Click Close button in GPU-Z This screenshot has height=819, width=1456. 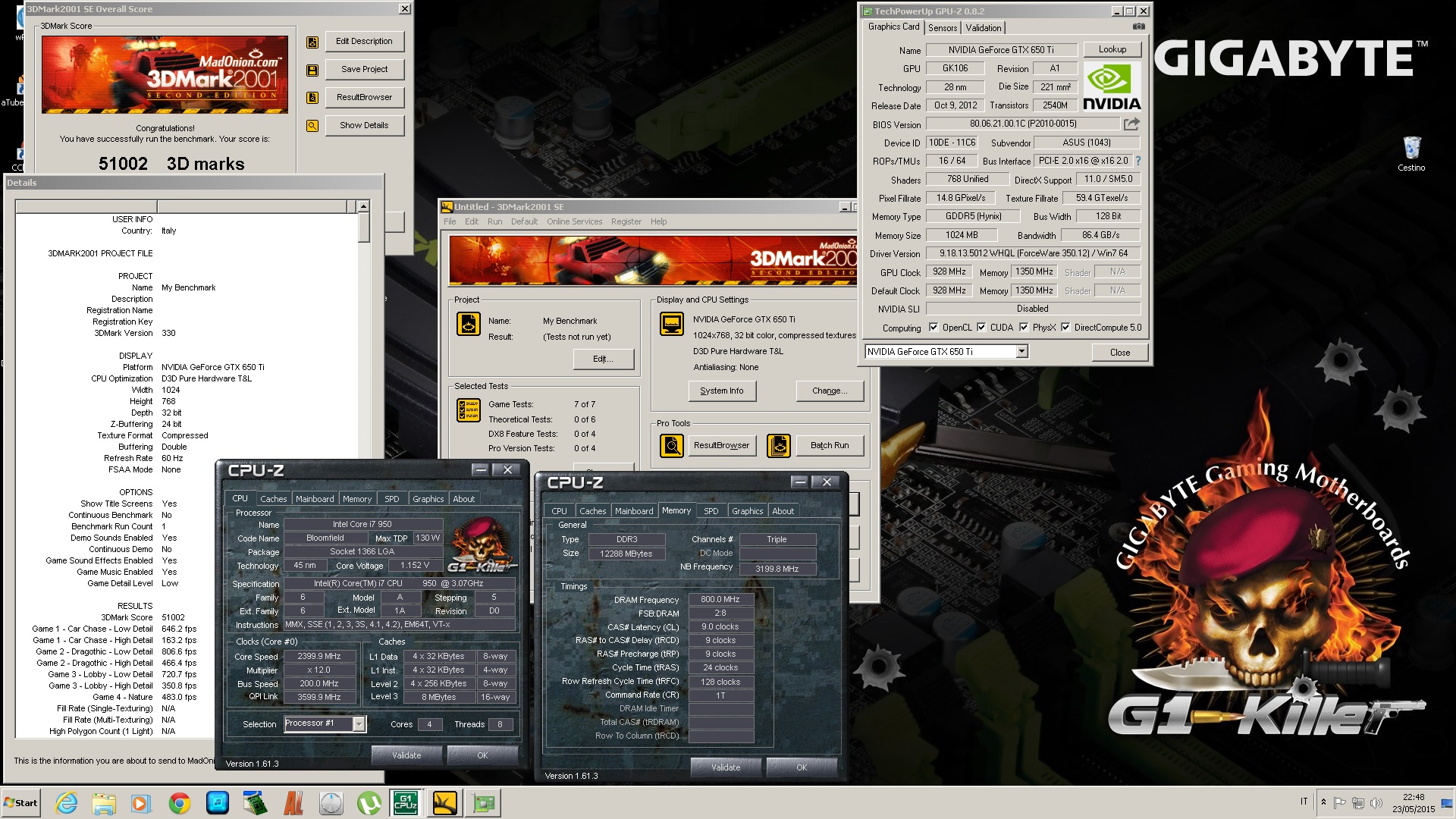[x=1119, y=353]
